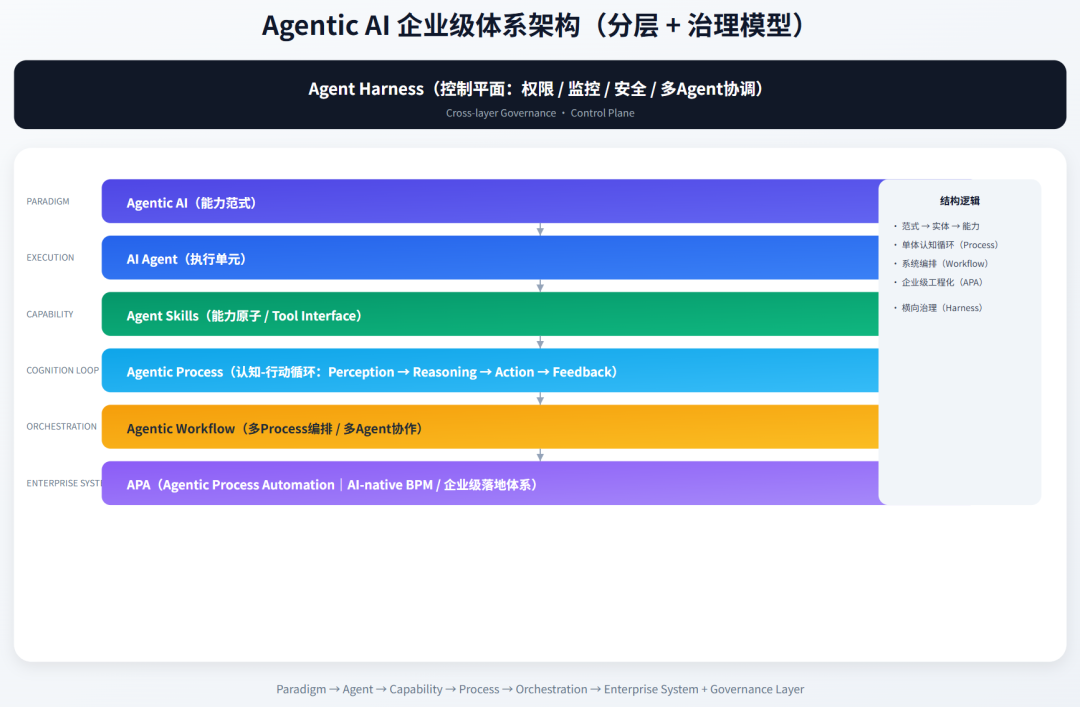Click the purple APA enterprise system bar

(490, 484)
